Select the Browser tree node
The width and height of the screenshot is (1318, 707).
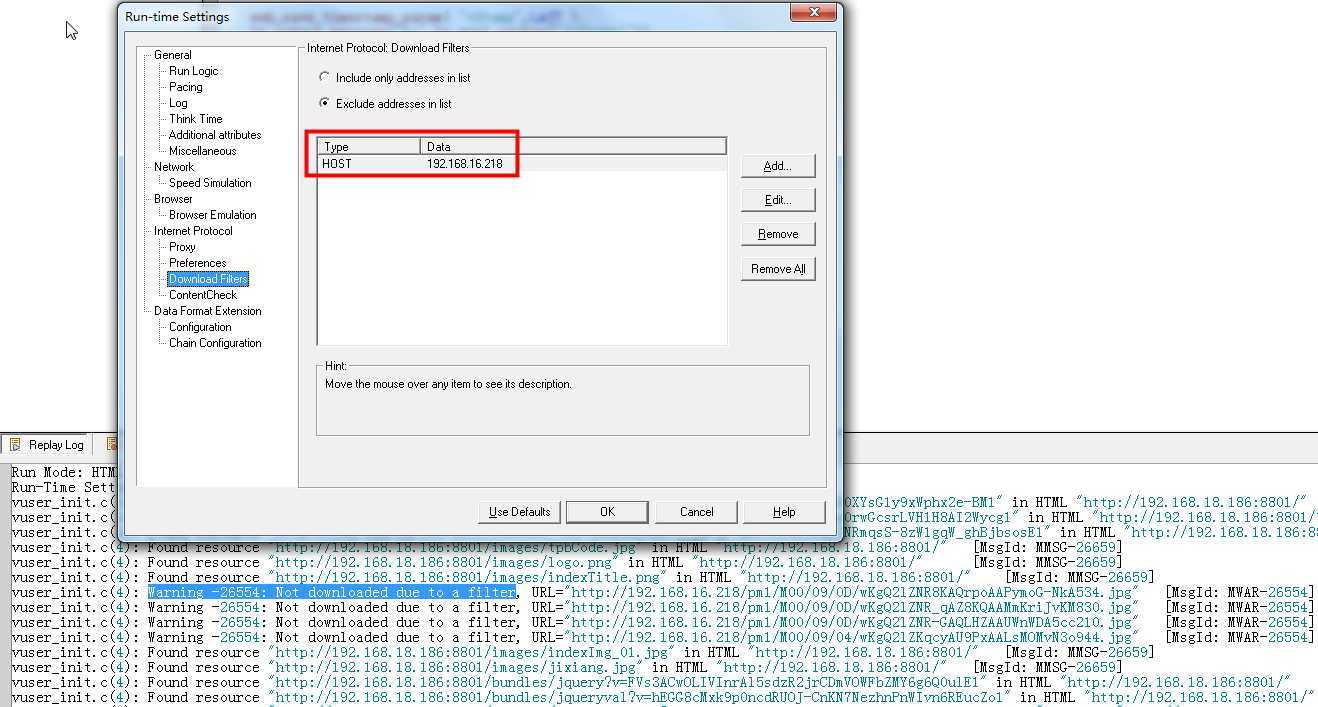[173, 199]
